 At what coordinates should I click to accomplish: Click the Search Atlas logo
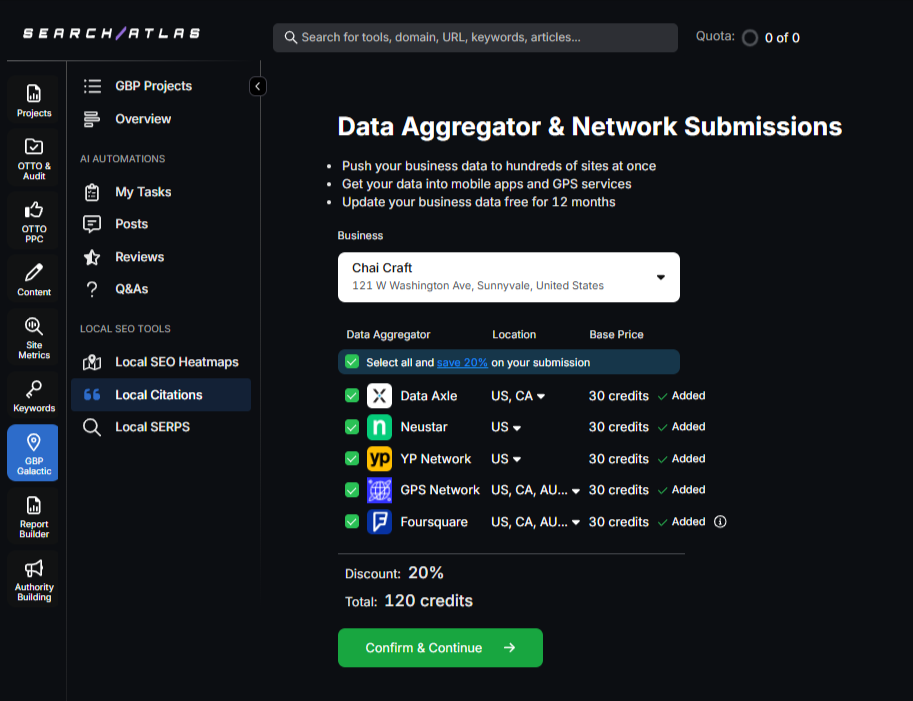(111, 33)
